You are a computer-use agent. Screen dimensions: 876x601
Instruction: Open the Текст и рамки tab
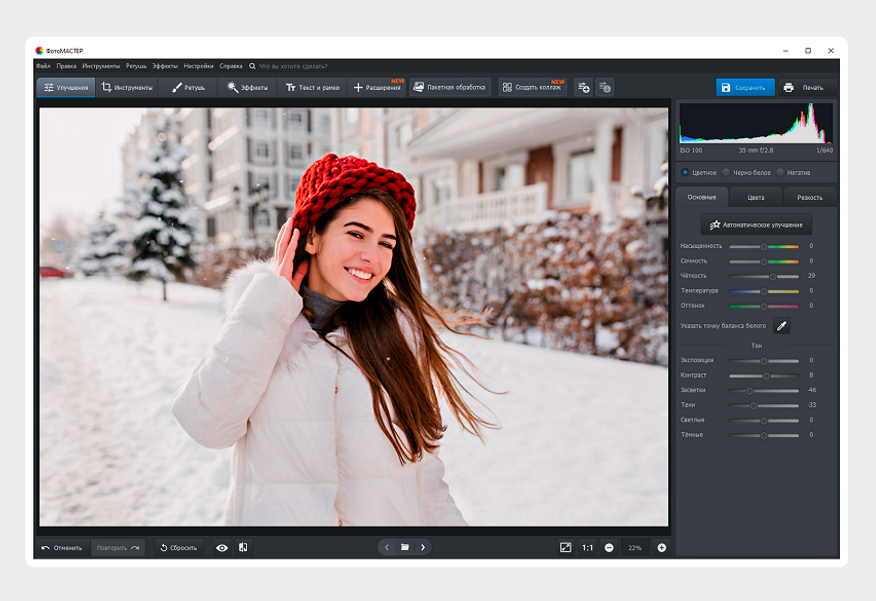(312, 88)
